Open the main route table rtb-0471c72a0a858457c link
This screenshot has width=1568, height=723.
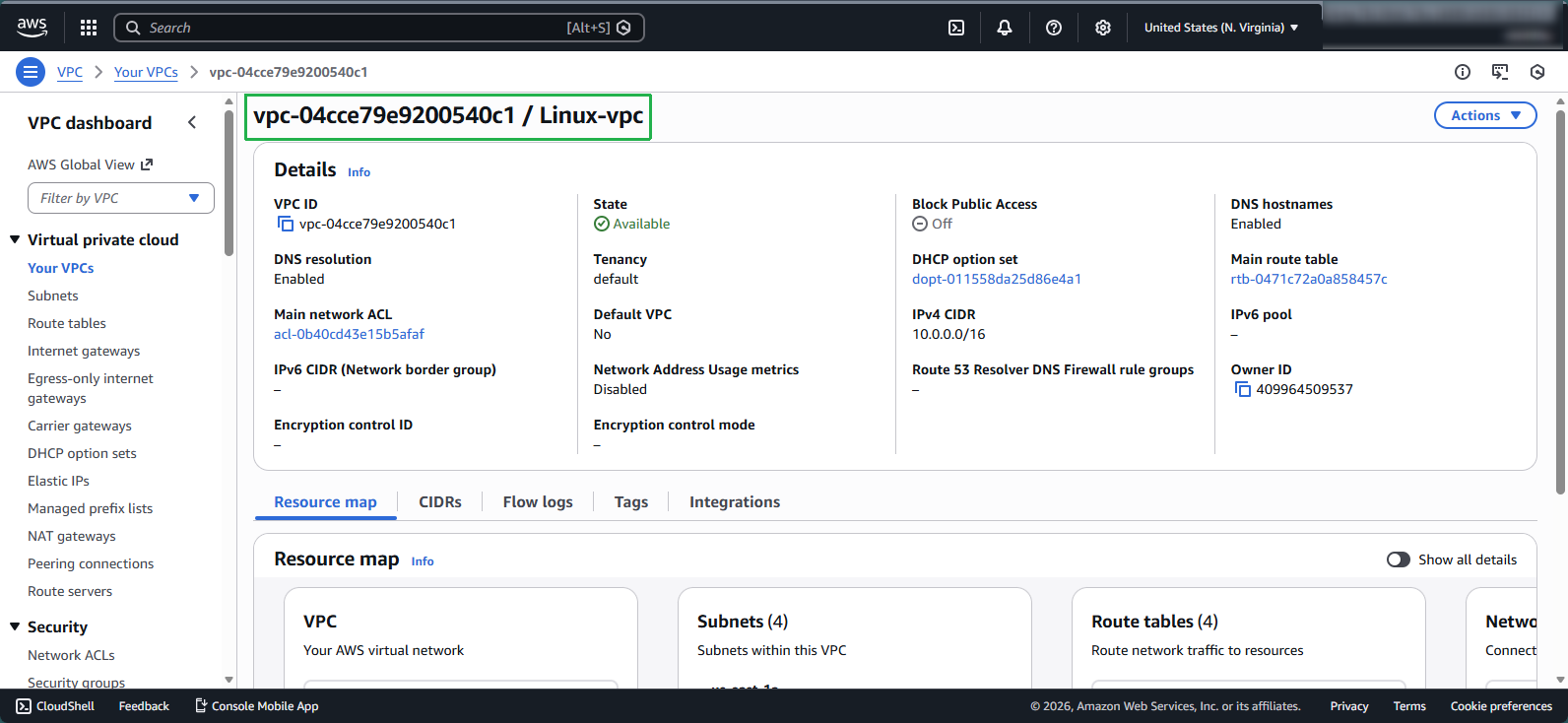(x=1308, y=280)
